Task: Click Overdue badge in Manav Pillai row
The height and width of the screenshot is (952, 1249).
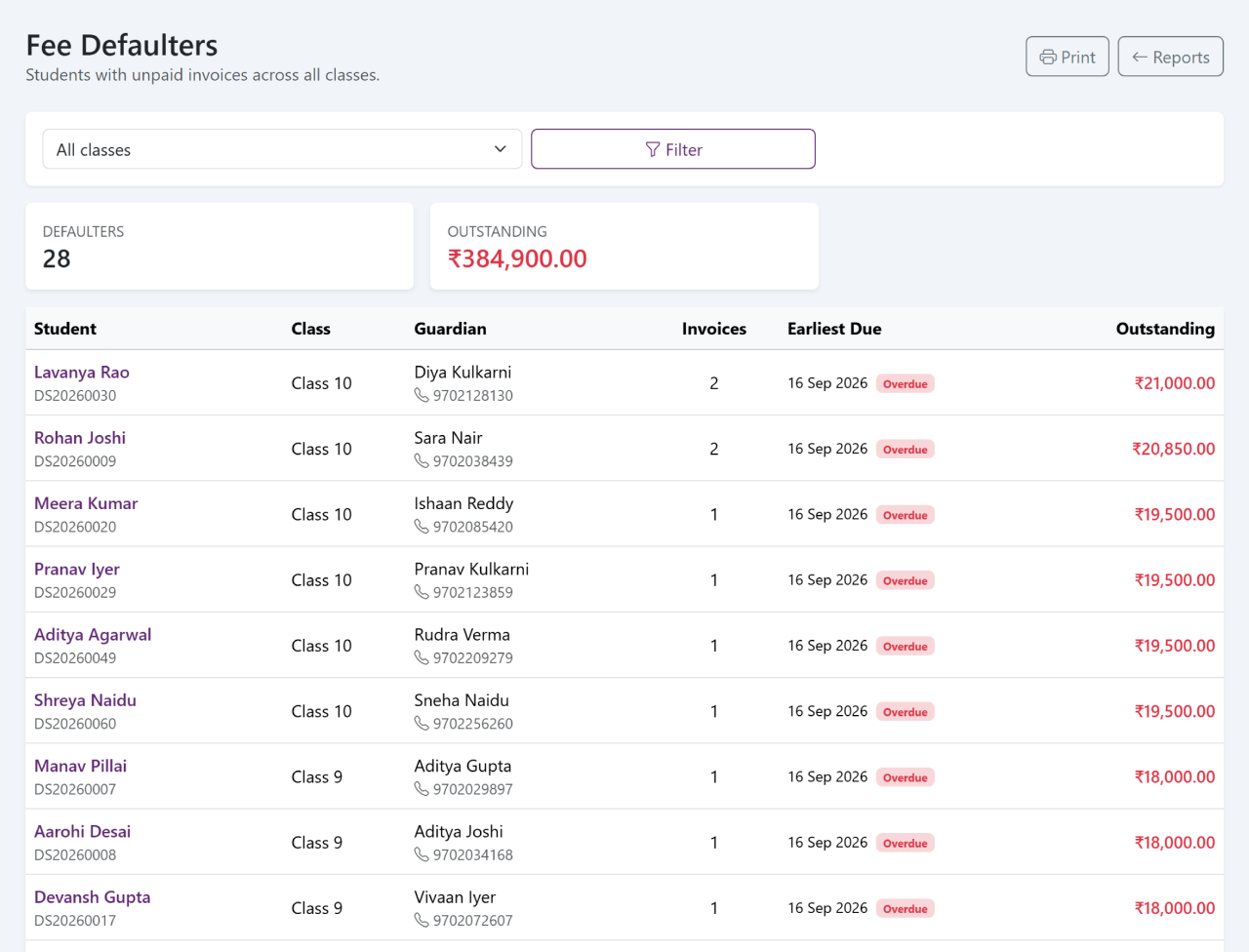Action: [x=906, y=777]
